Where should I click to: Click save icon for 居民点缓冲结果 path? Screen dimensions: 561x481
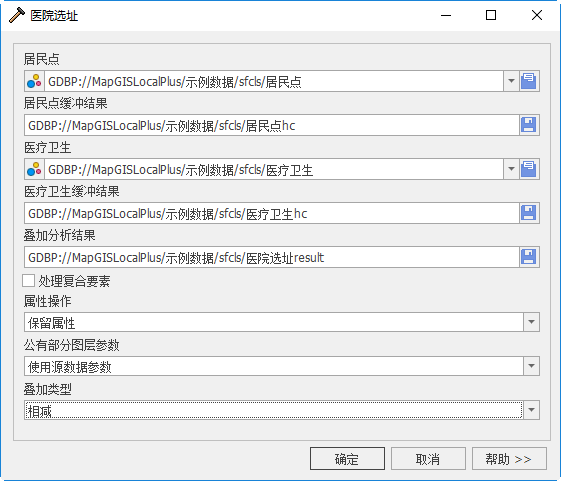pyautogui.click(x=529, y=125)
